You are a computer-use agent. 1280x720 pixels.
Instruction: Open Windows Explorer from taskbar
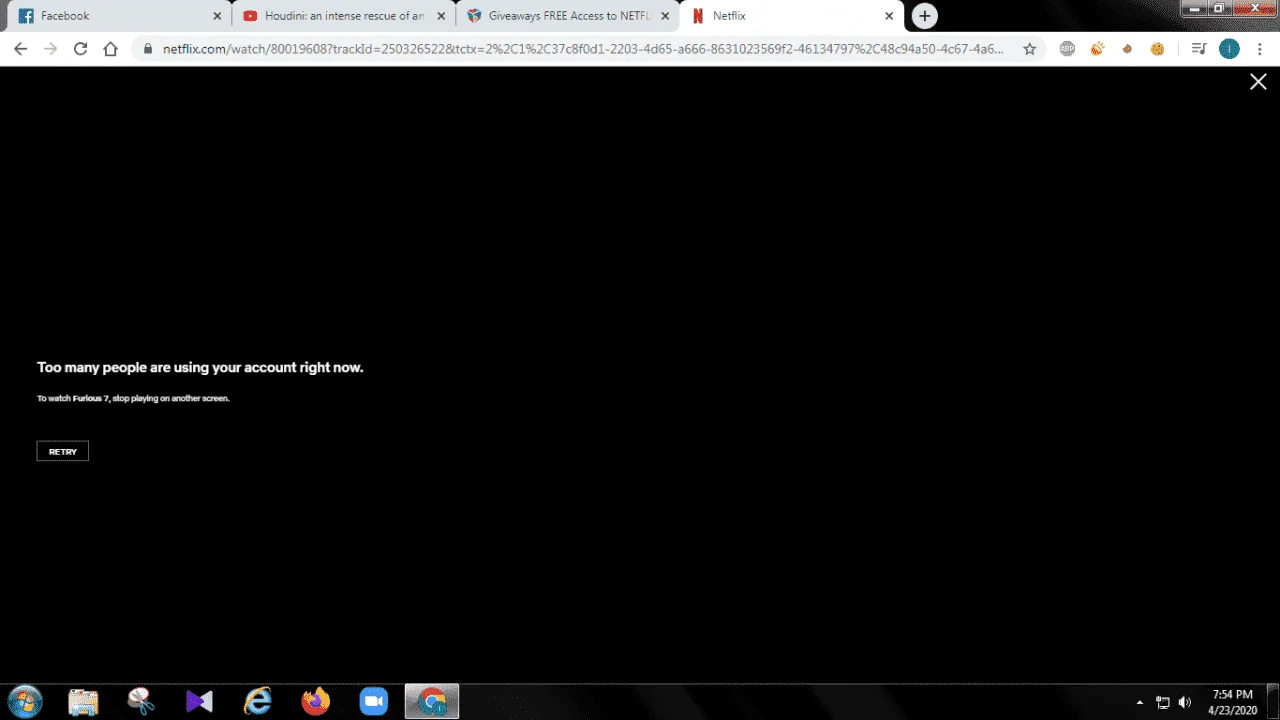83,702
